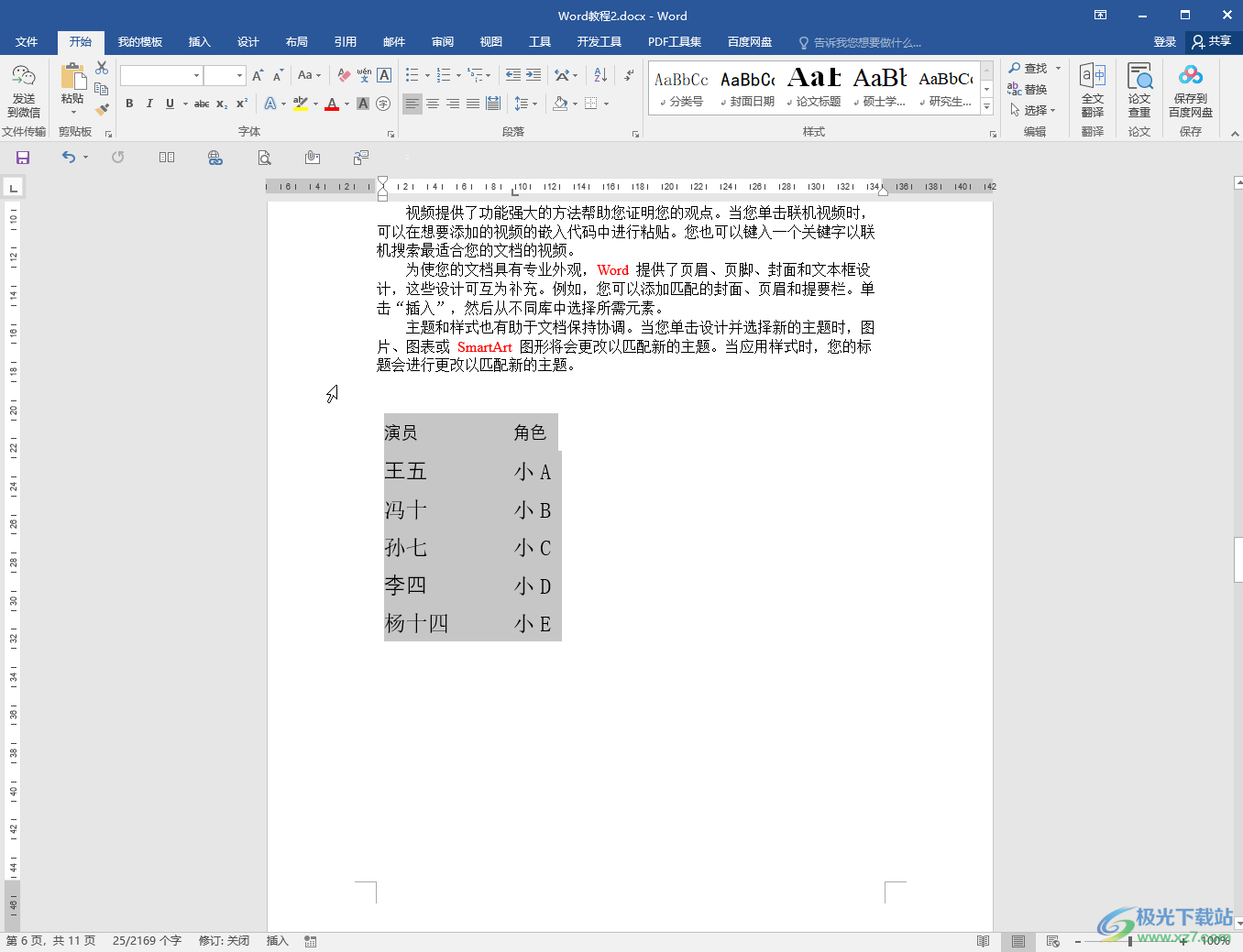Click the Copy icon in clipboard group
The height and width of the screenshot is (952, 1243).
pos(102,89)
